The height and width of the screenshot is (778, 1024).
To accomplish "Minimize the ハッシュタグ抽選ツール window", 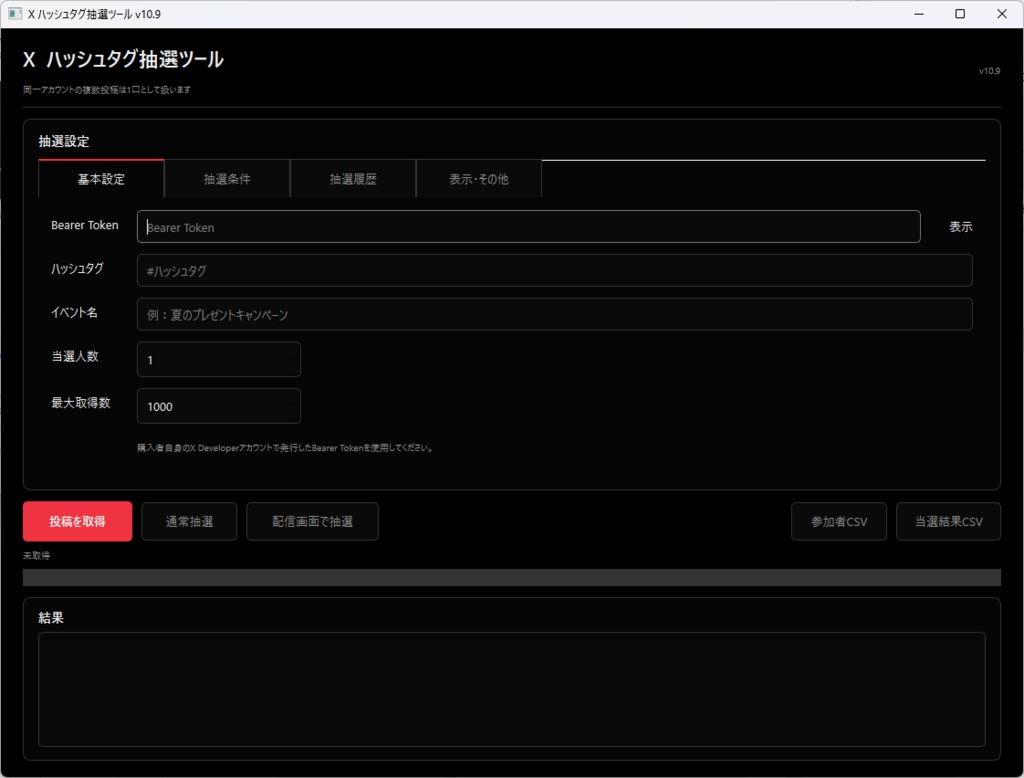I will click(x=919, y=14).
